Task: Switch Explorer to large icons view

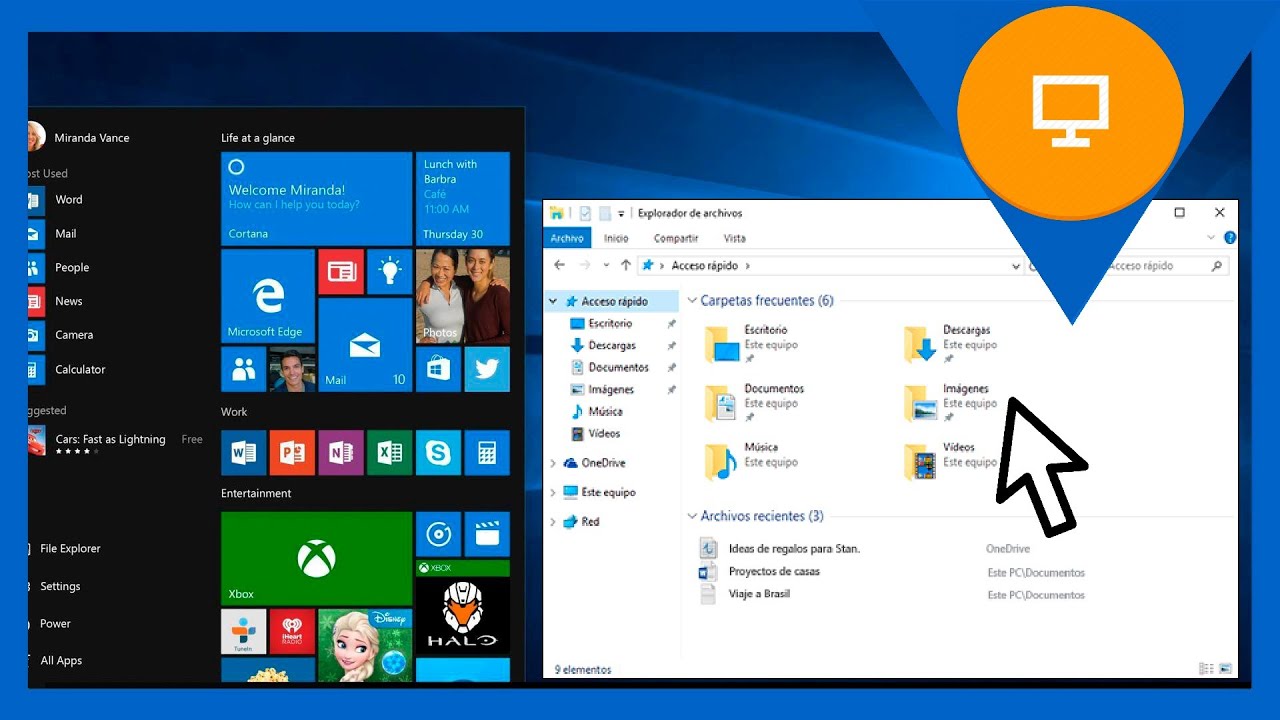Action: point(1225,669)
